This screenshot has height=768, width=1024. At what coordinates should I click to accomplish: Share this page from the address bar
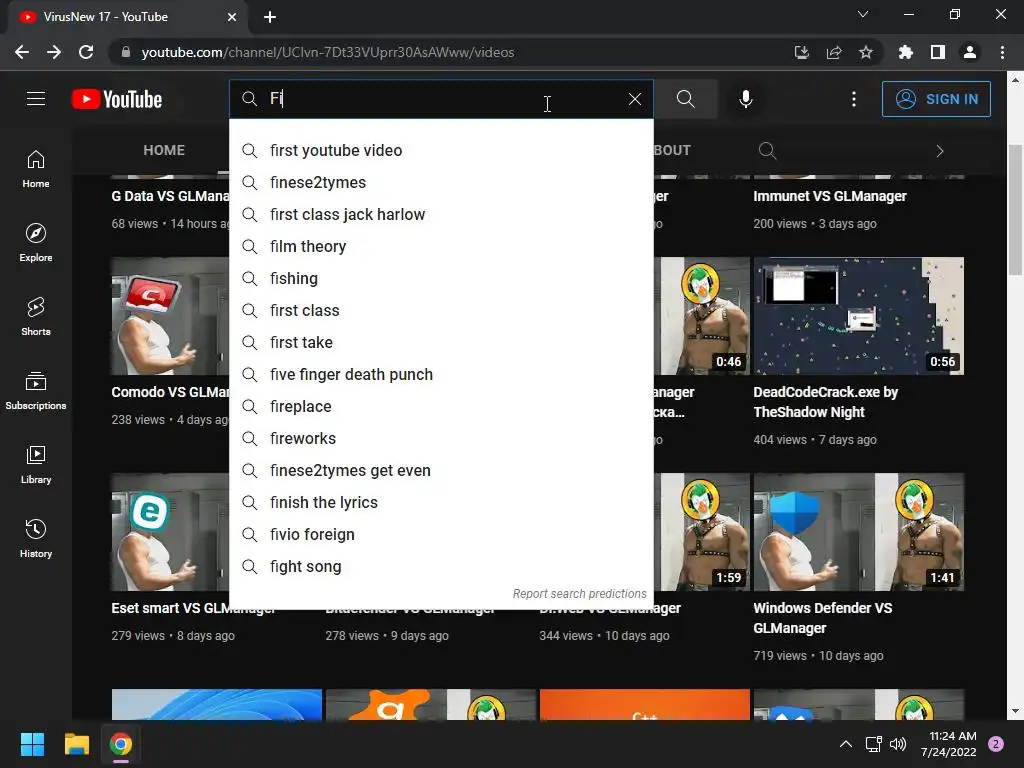point(834,52)
